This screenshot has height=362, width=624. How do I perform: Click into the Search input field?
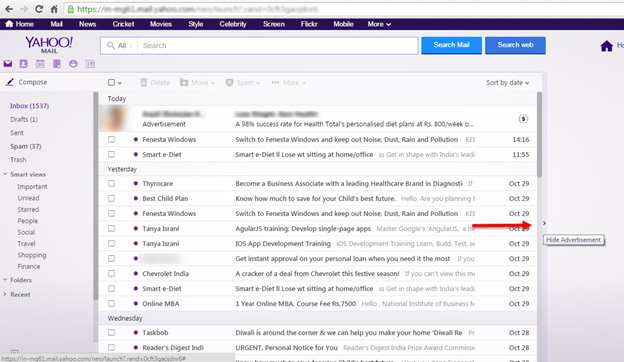click(277, 46)
